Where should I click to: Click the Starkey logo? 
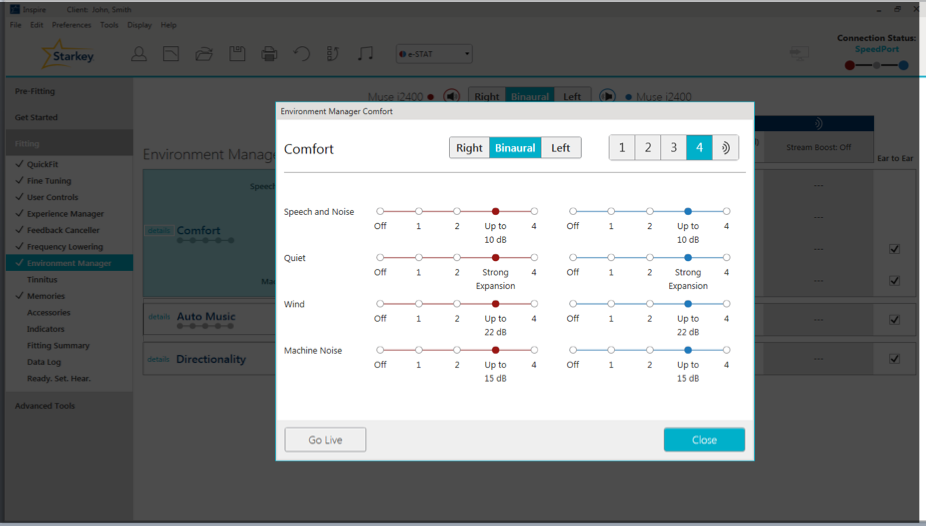(x=67, y=55)
